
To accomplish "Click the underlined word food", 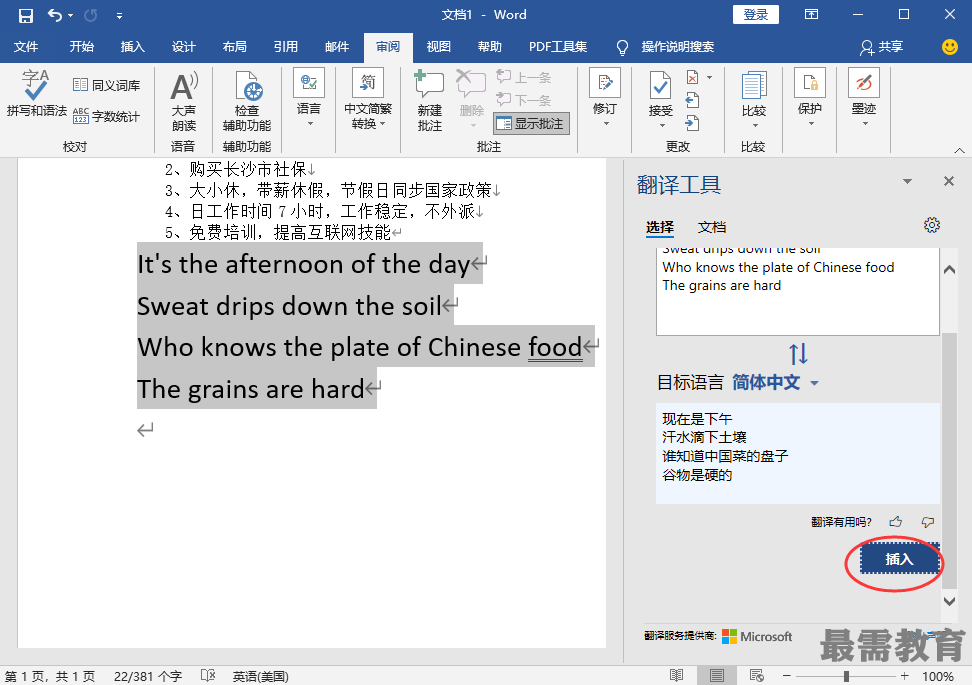I will click(x=555, y=347).
